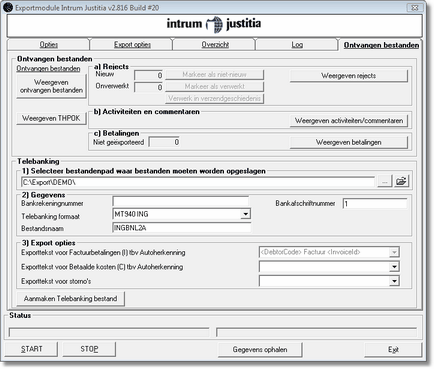This screenshot has height=369, width=434.
Task: Click Gegevens ophalen button
Action: 260,350
